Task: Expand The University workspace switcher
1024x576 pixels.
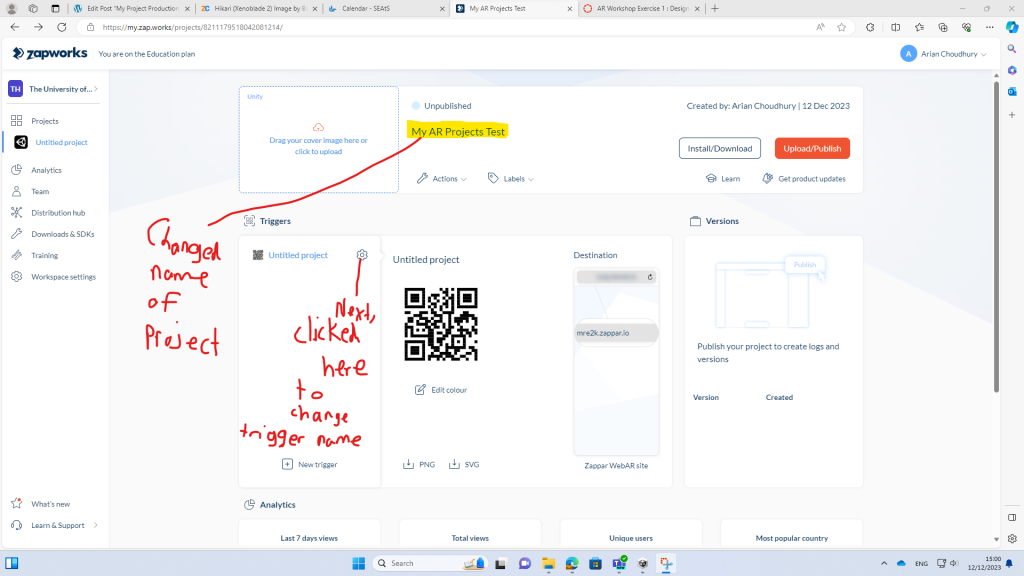Action: [x=54, y=89]
